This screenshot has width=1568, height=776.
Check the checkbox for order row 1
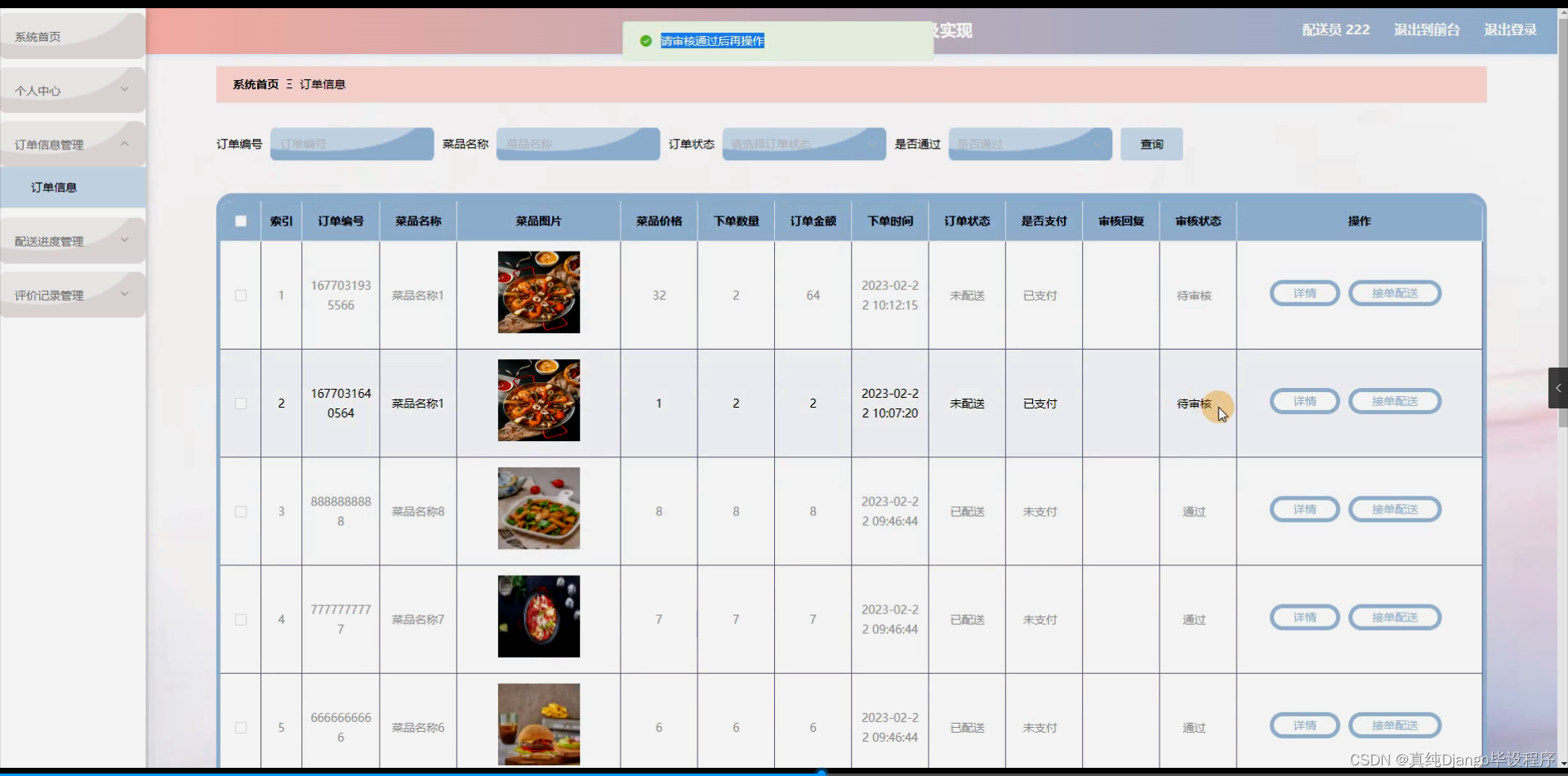(x=240, y=296)
